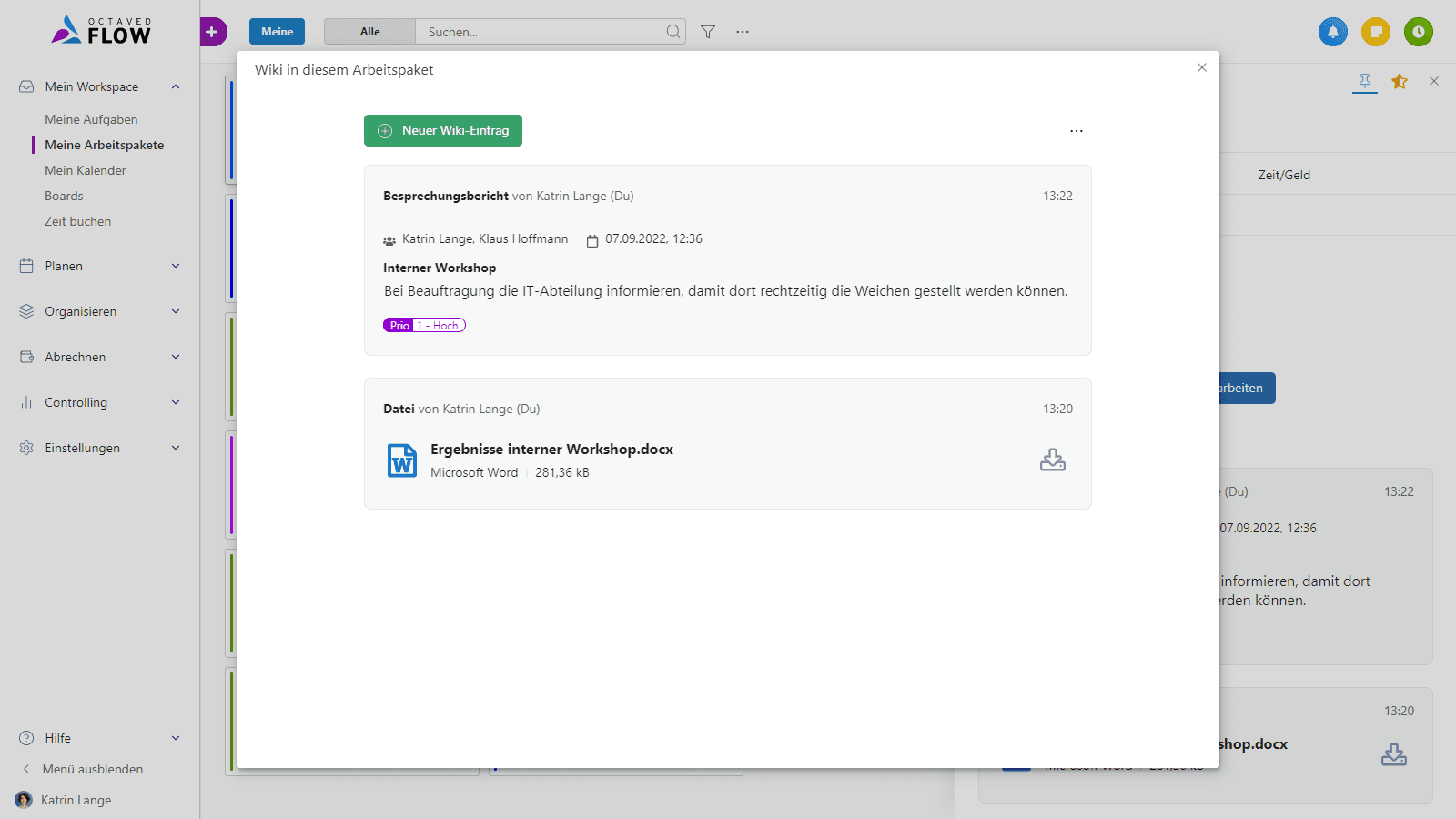Toggle the star favorite icon
Image resolution: width=1456 pixels, height=819 pixels.
click(x=1400, y=82)
